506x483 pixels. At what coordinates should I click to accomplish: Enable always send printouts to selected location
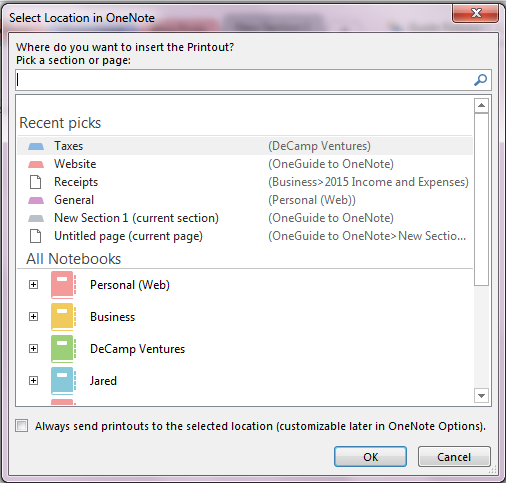click(x=22, y=426)
